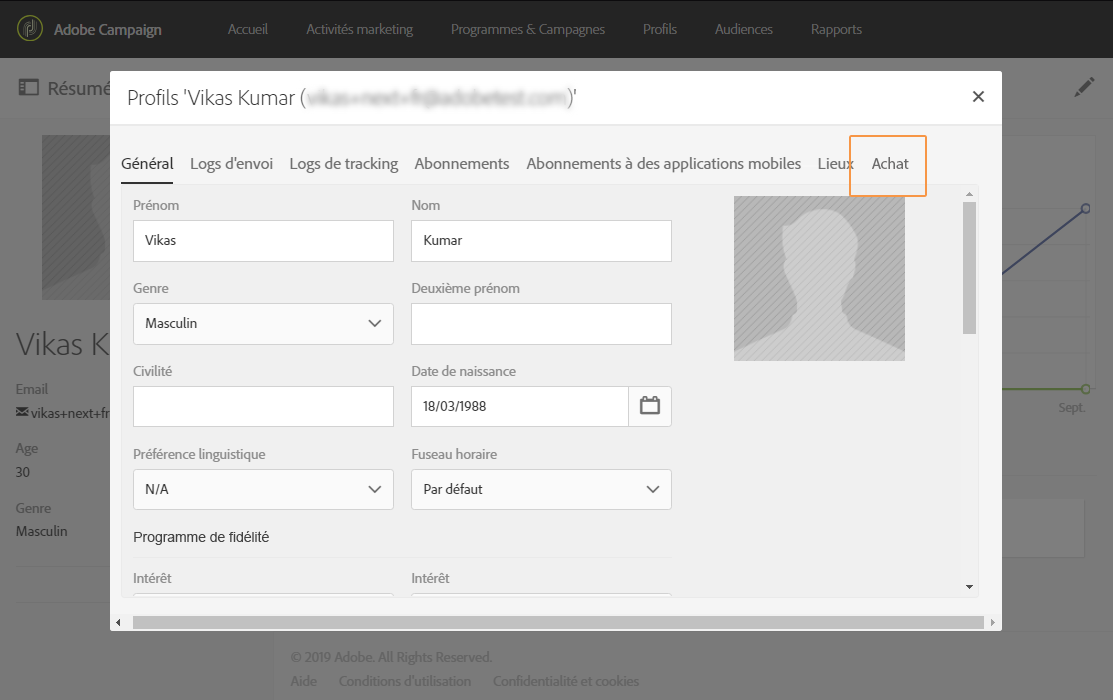This screenshot has height=700, width=1113.
Task: Select the Abonnements tab
Action: (462, 164)
